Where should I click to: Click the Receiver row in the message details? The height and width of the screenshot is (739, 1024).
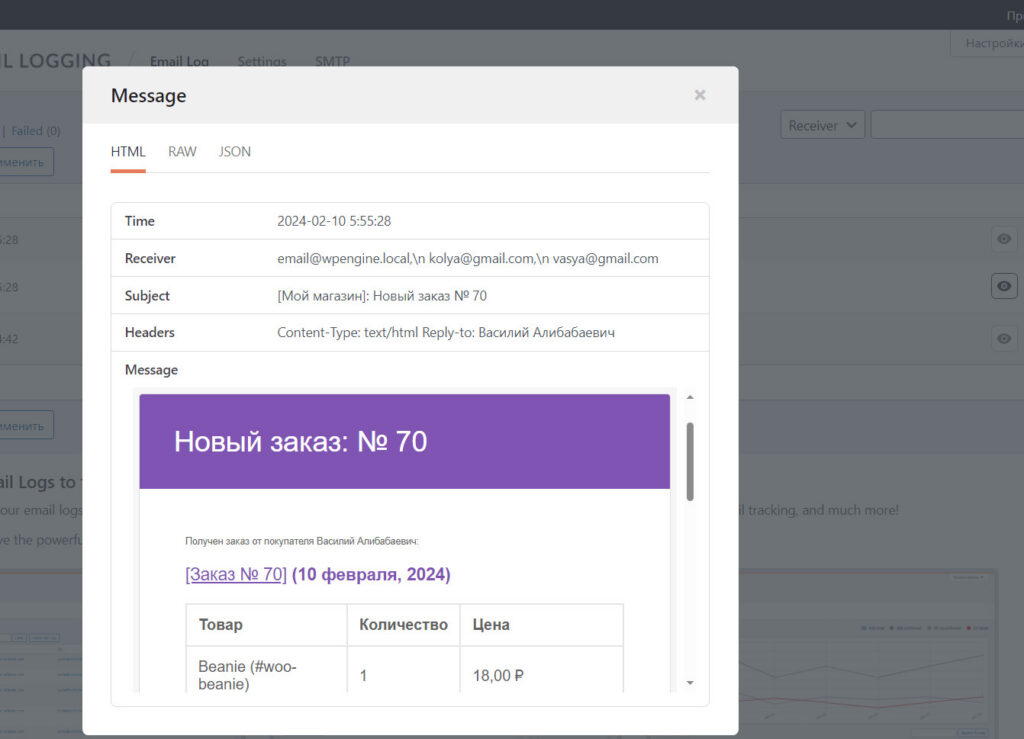[x=400, y=258]
